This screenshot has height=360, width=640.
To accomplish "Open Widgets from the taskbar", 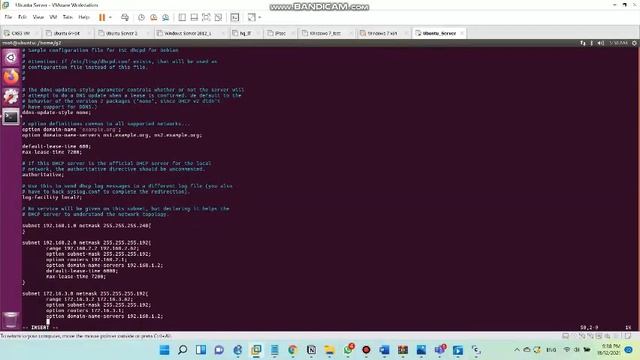I will pos(201,350).
